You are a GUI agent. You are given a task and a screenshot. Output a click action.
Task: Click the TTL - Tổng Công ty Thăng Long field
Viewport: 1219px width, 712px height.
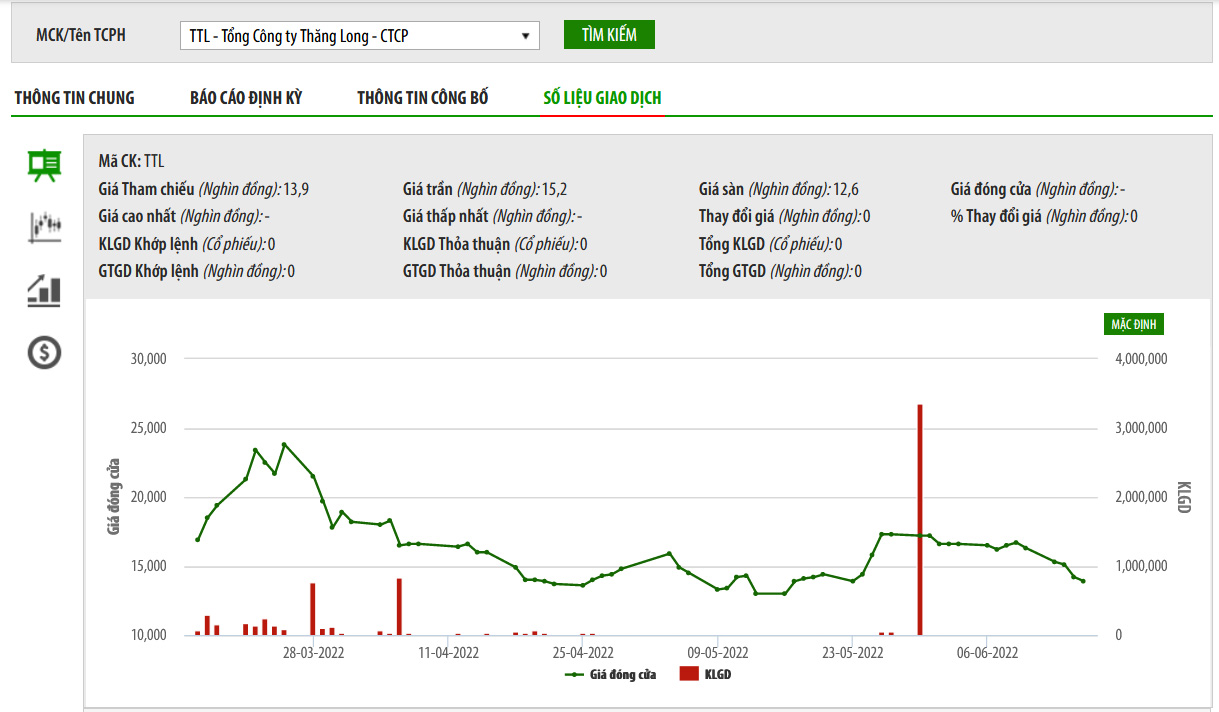click(x=350, y=36)
